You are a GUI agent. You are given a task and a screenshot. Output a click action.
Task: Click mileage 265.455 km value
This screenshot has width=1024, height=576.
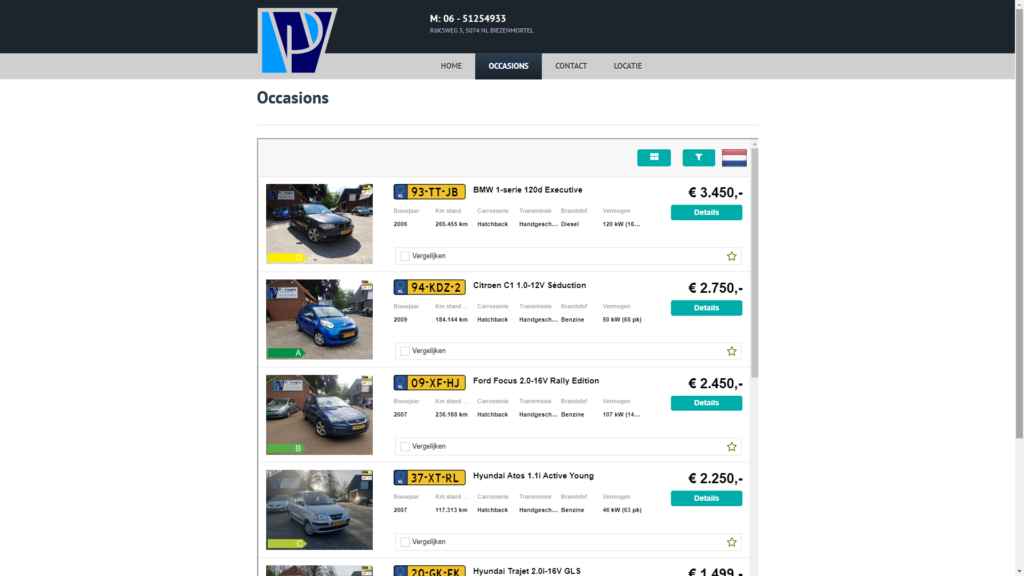pyautogui.click(x=451, y=224)
